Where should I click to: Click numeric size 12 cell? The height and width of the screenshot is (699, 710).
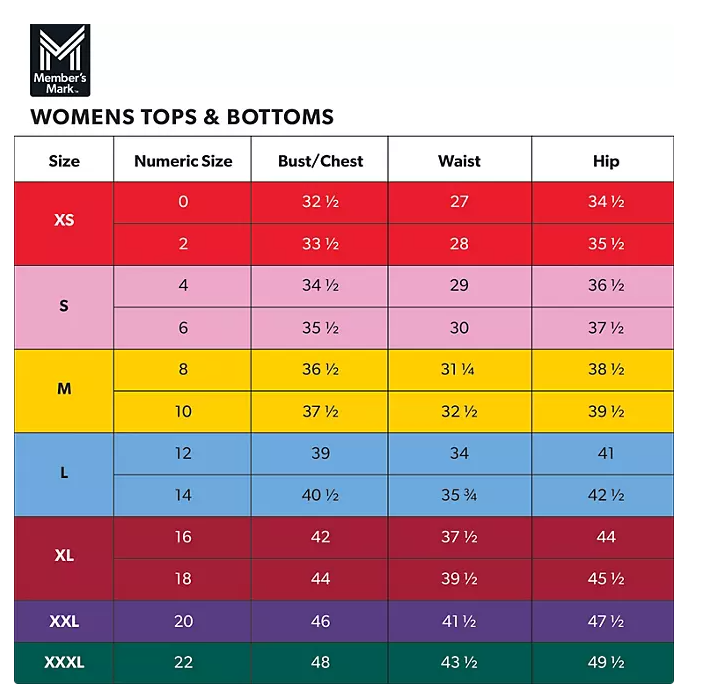click(x=183, y=453)
